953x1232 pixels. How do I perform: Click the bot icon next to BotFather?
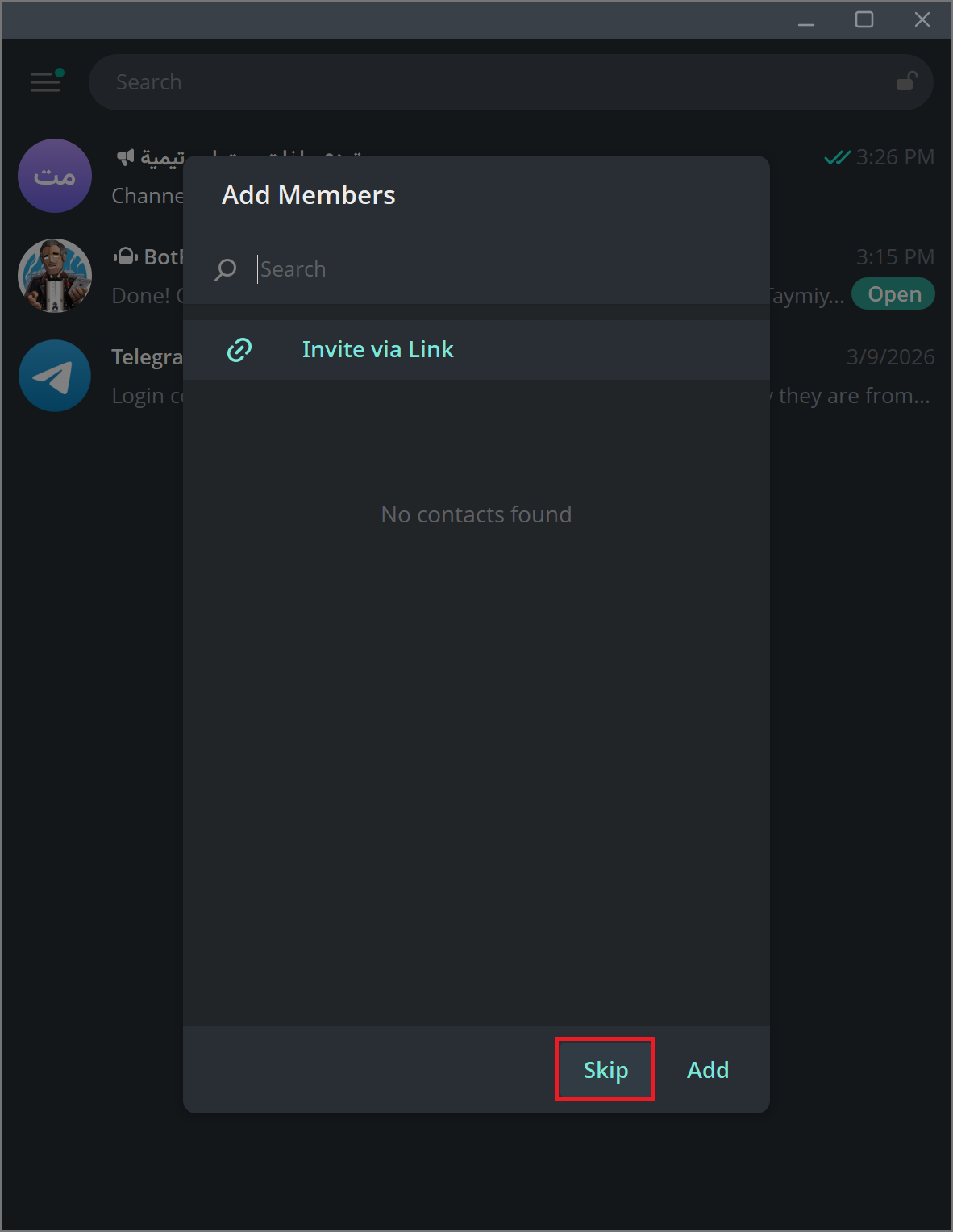[127, 256]
